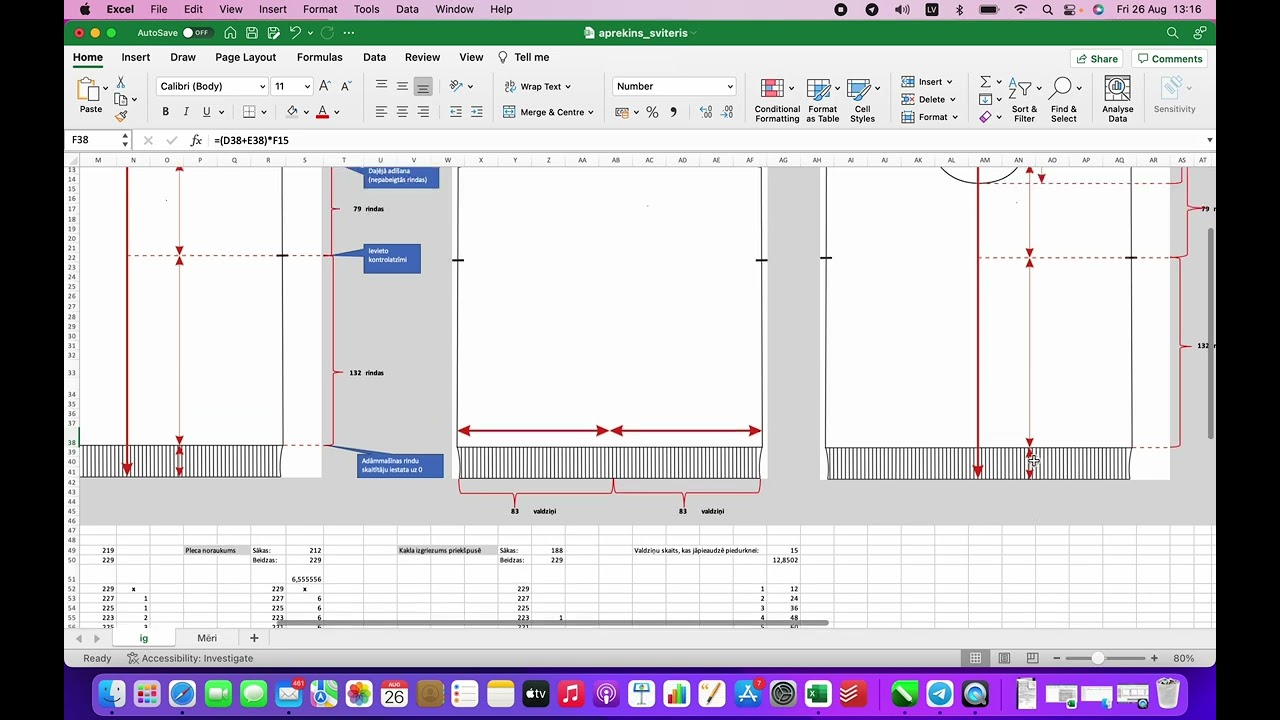Image resolution: width=1280 pixels, height=720 pixels.
Task: Click zoom in plus button
Action: (1154, 658)
